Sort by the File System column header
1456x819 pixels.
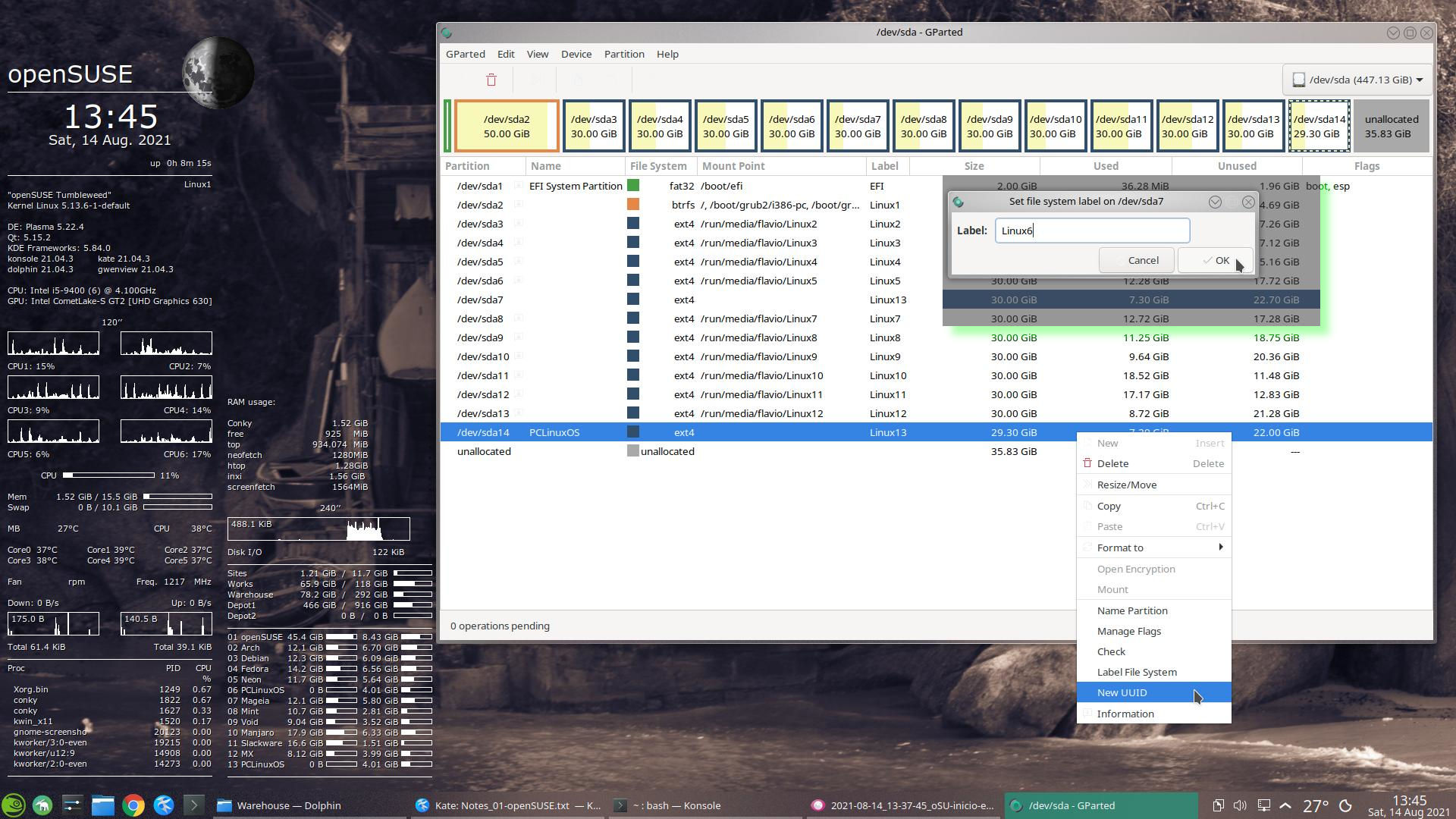(x=661, y=166)
